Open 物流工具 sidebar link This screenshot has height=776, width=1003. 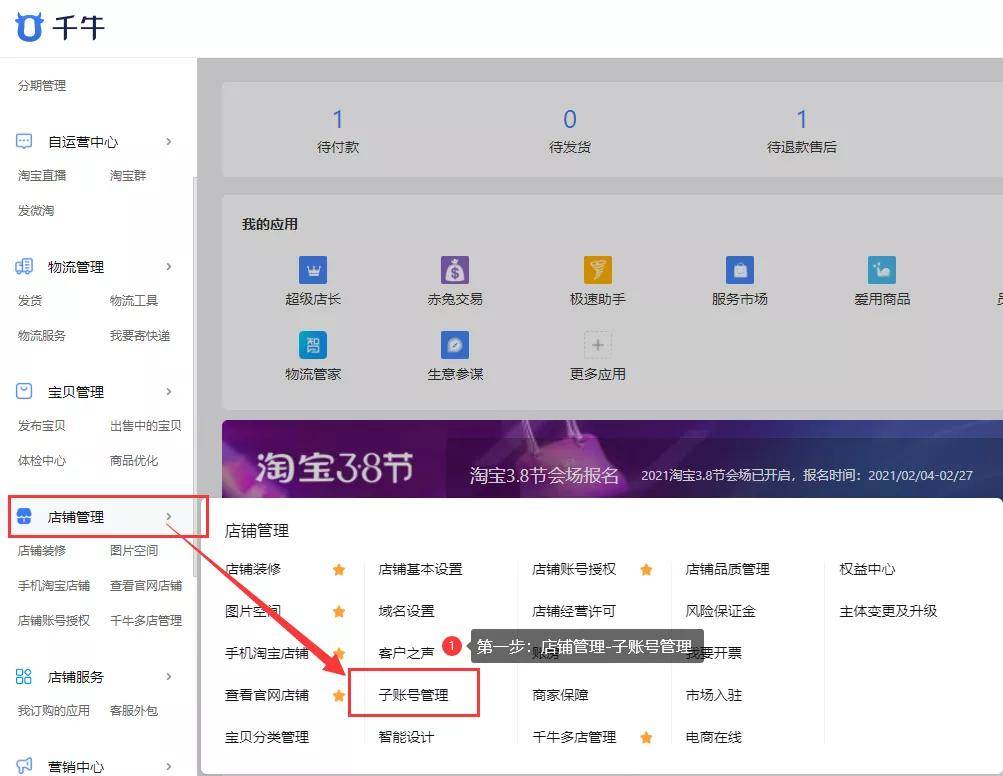[134, 300]
